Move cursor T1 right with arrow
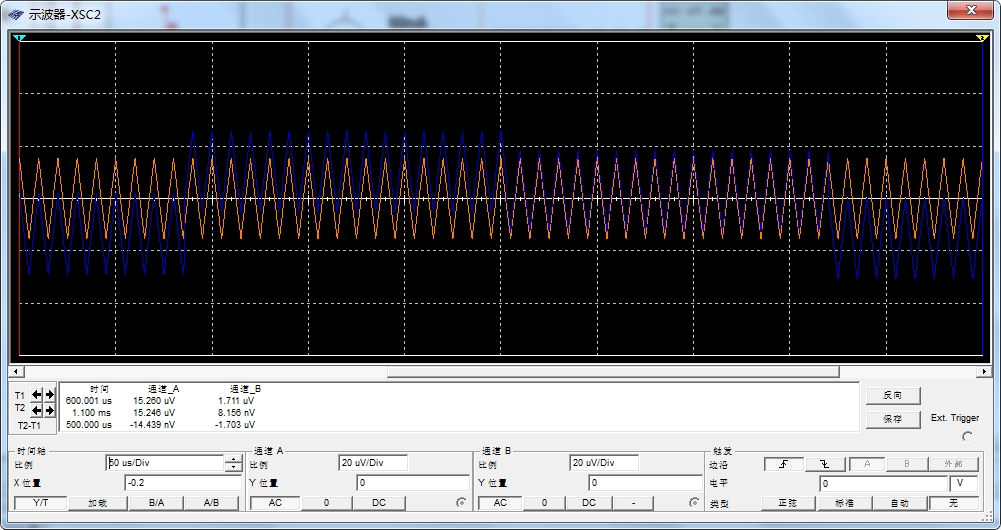Image resolution: width=1001 pixels, height=530 pixels. (49, 395)
